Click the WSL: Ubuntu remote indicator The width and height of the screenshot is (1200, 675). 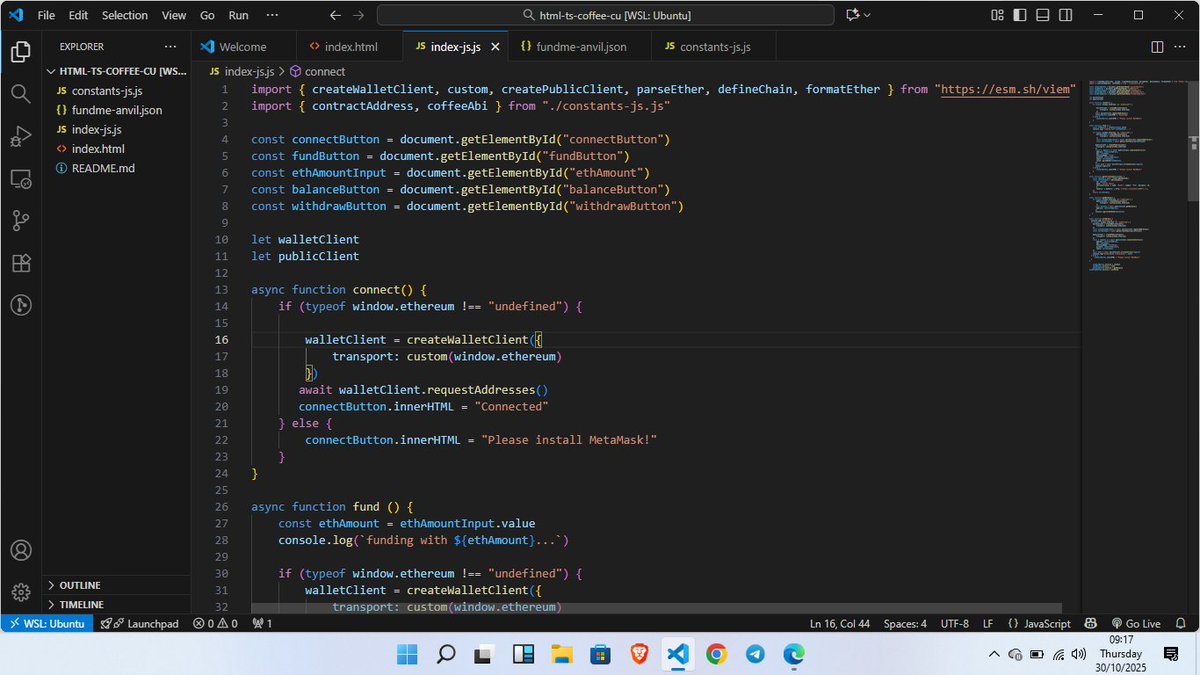coord(47,623)
